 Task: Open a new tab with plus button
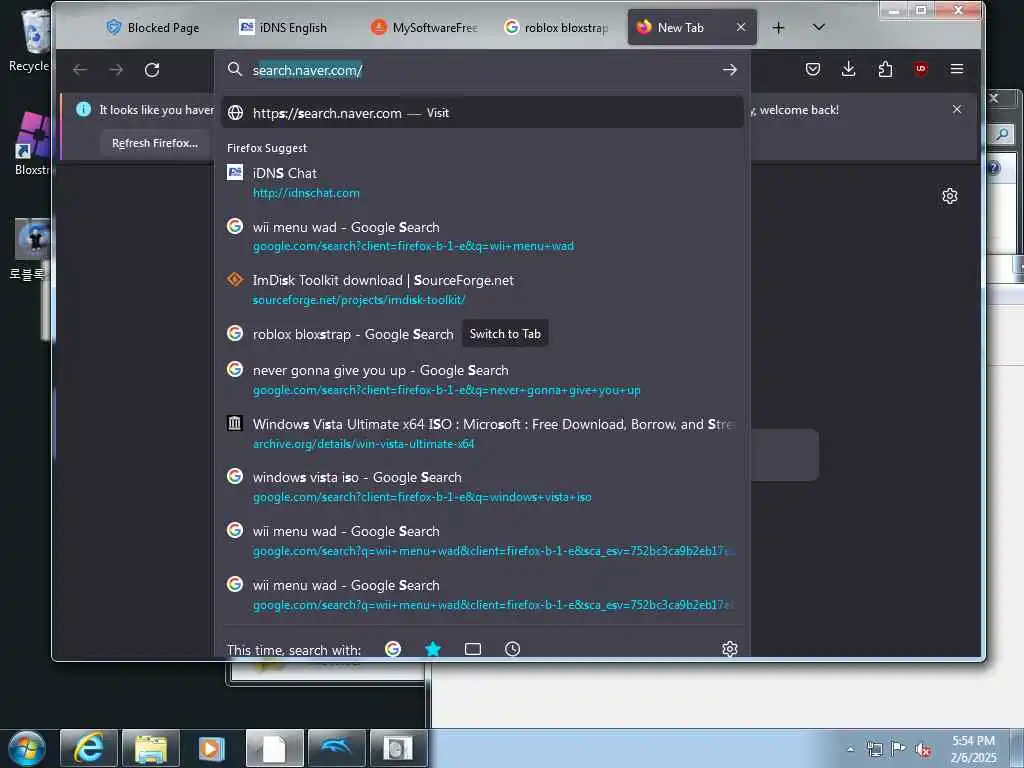coord(778,27)
